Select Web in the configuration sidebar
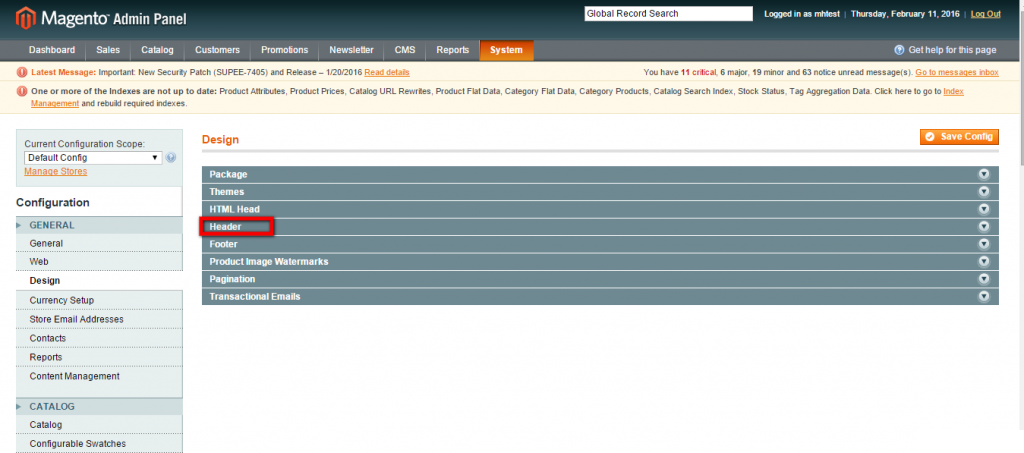The image size is (1024, 453). [x=99, y=262]
